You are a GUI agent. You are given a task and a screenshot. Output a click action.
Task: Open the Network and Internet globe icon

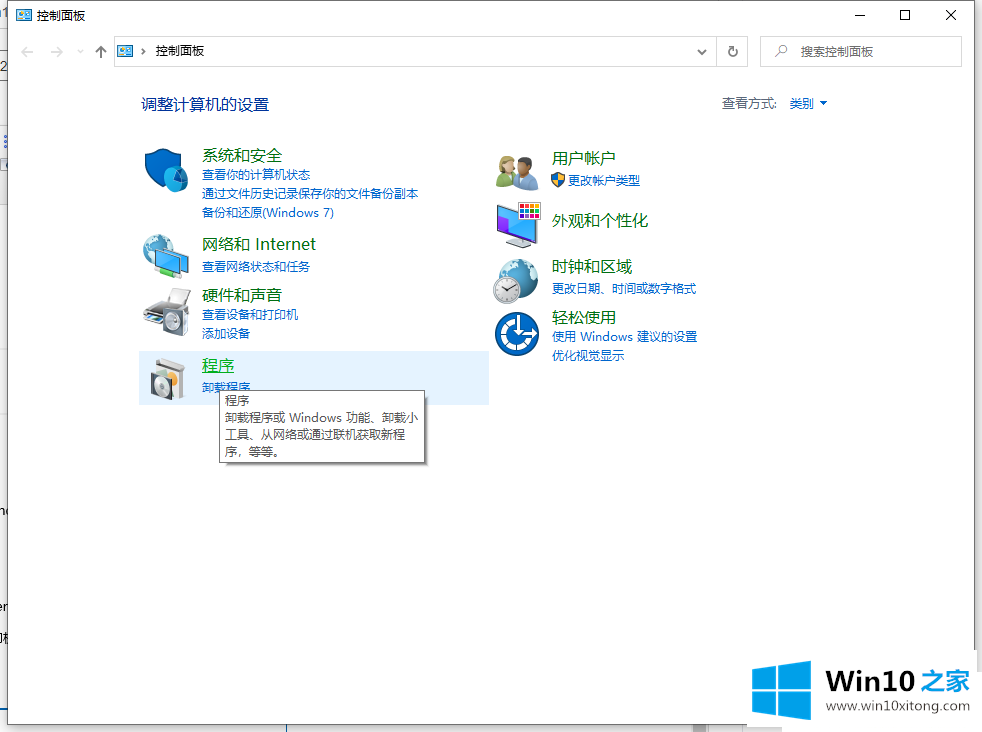[x=166, y=256]
